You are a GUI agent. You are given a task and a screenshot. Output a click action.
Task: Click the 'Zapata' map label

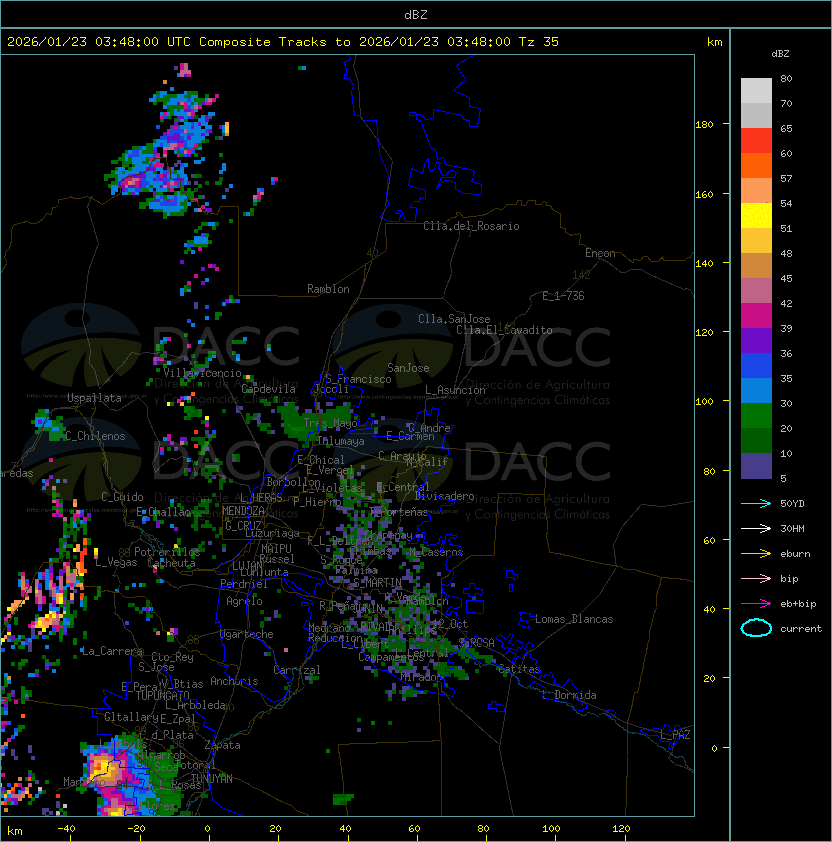tap(222, 745)
